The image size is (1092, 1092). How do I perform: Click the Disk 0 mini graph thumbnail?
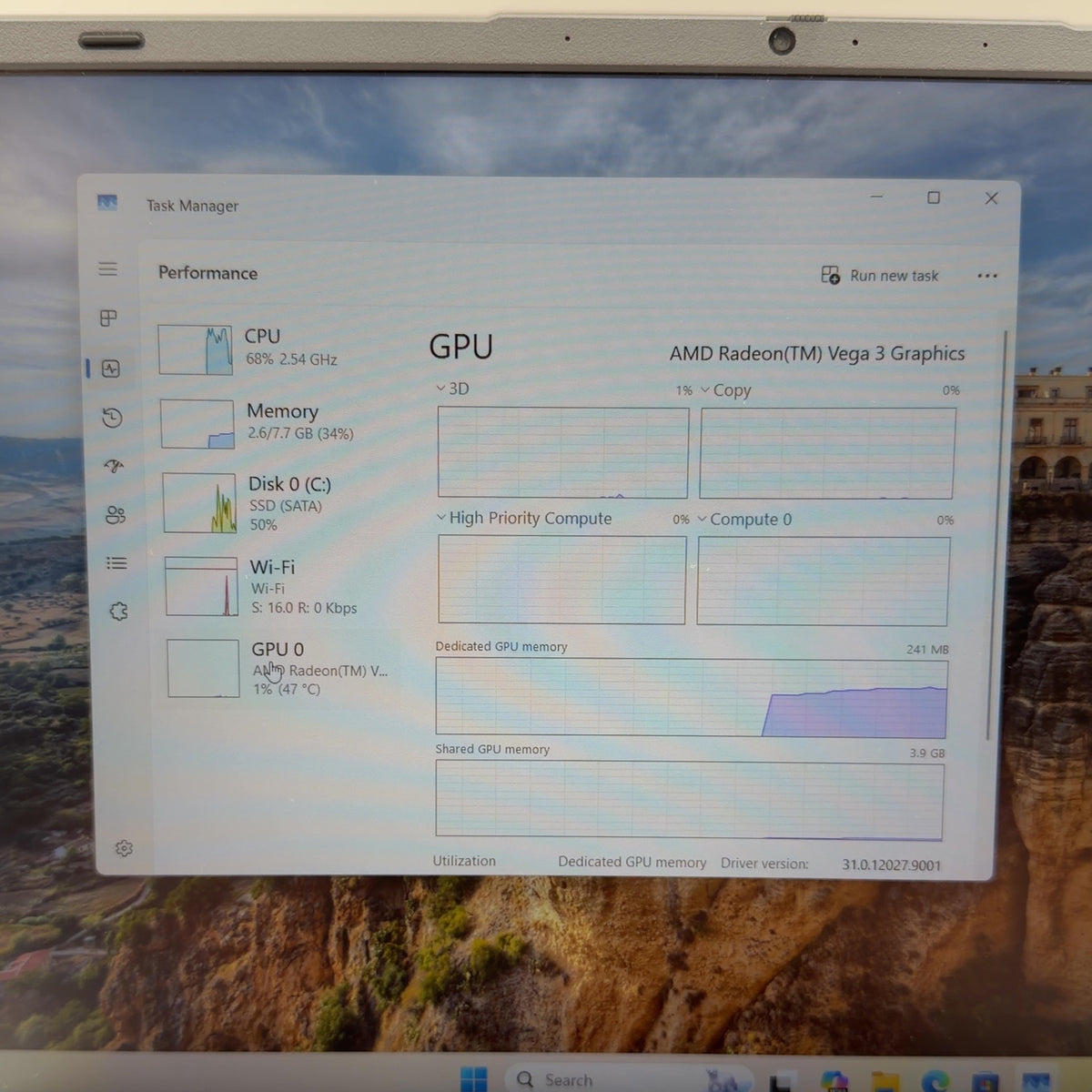click(200, 502)
